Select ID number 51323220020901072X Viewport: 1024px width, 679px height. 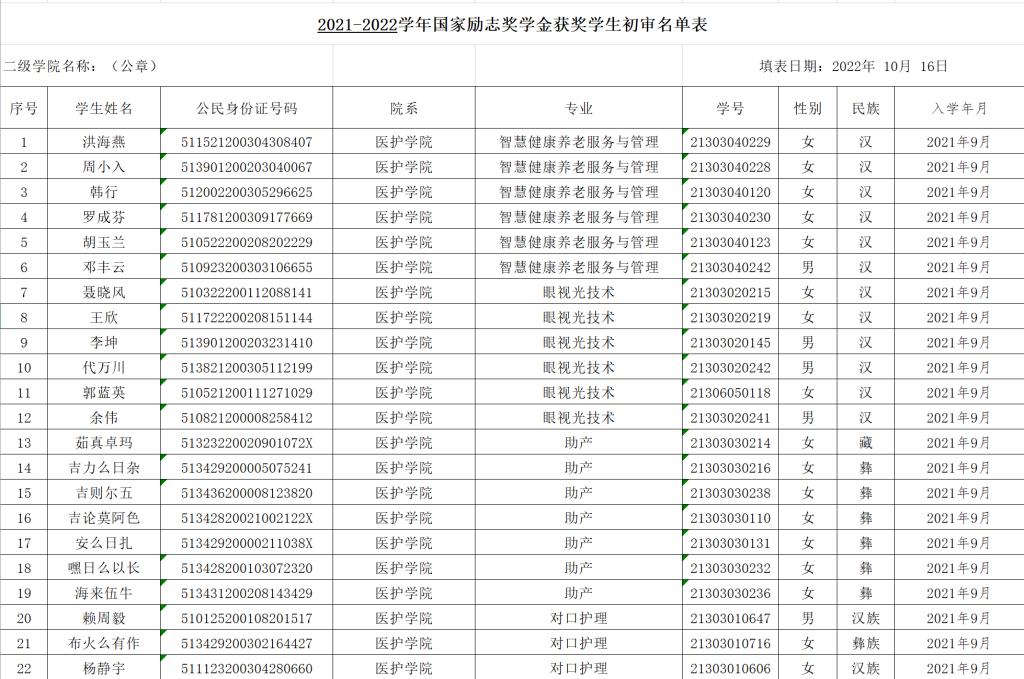pos(247,443)
